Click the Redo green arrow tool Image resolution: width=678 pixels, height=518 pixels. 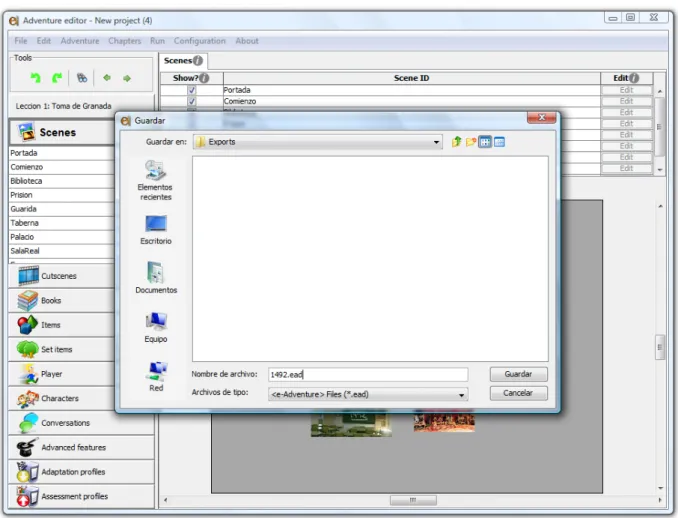click(57, 78)
